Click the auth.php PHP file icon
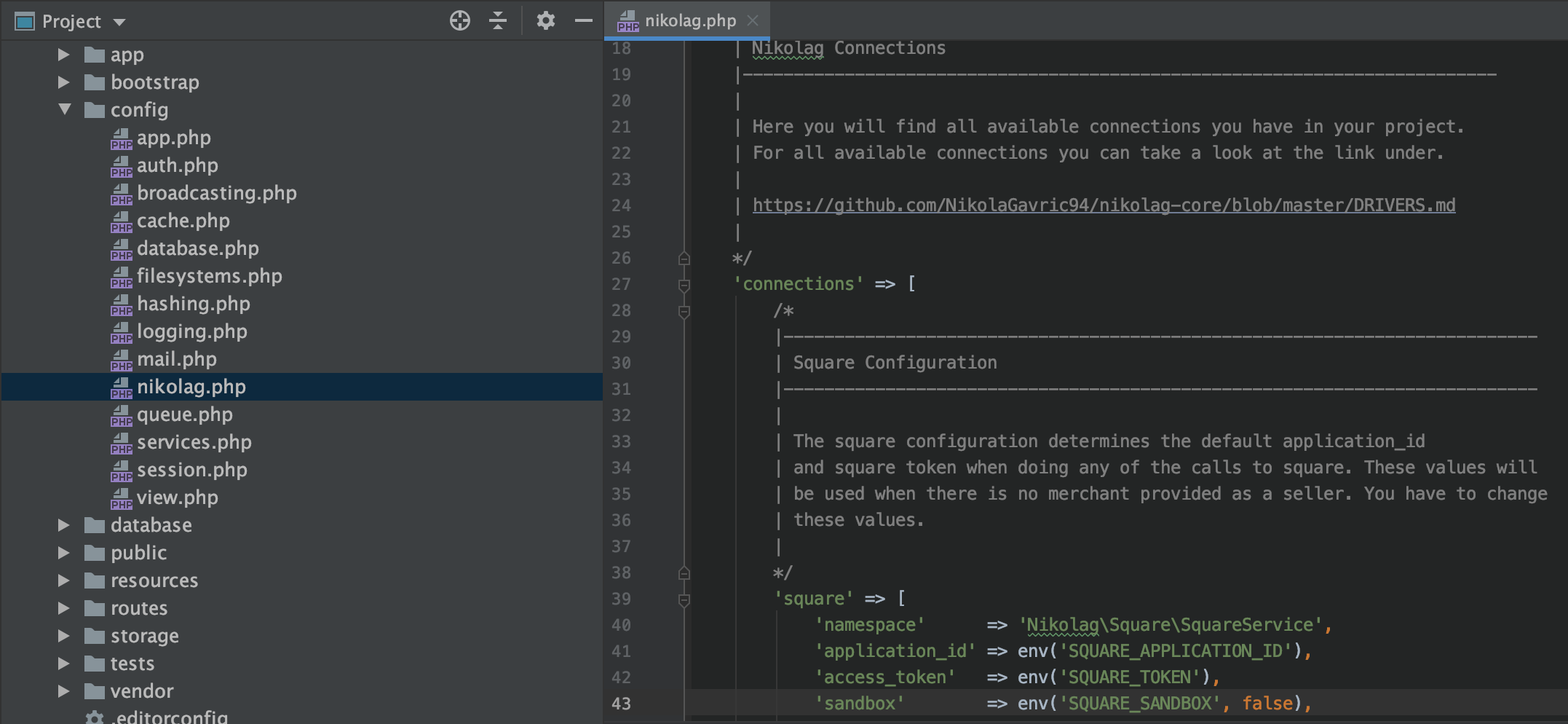1568x724 pixels. pos(121,166)
